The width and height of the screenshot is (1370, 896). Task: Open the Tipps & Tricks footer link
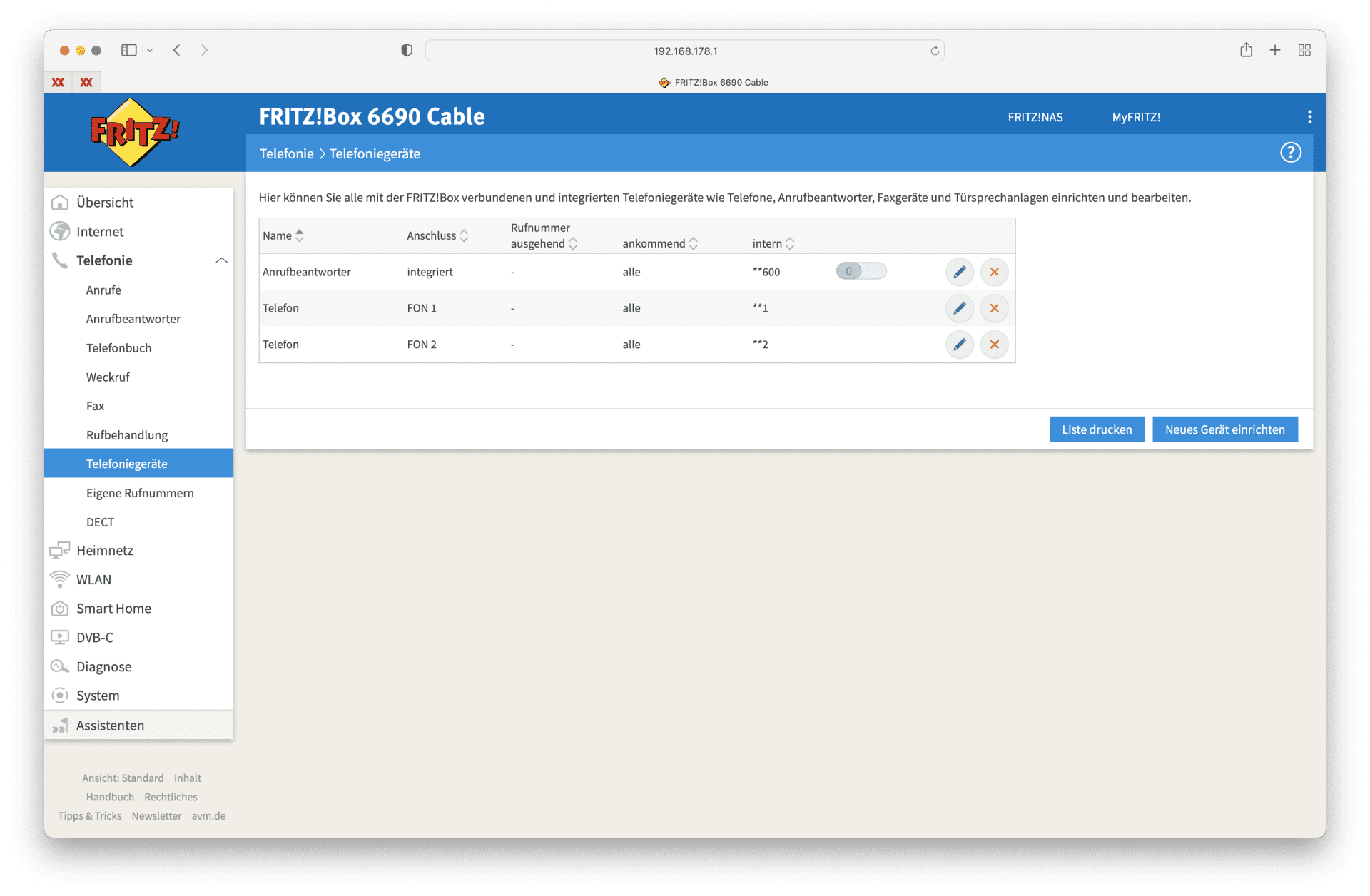coord(90,815)
